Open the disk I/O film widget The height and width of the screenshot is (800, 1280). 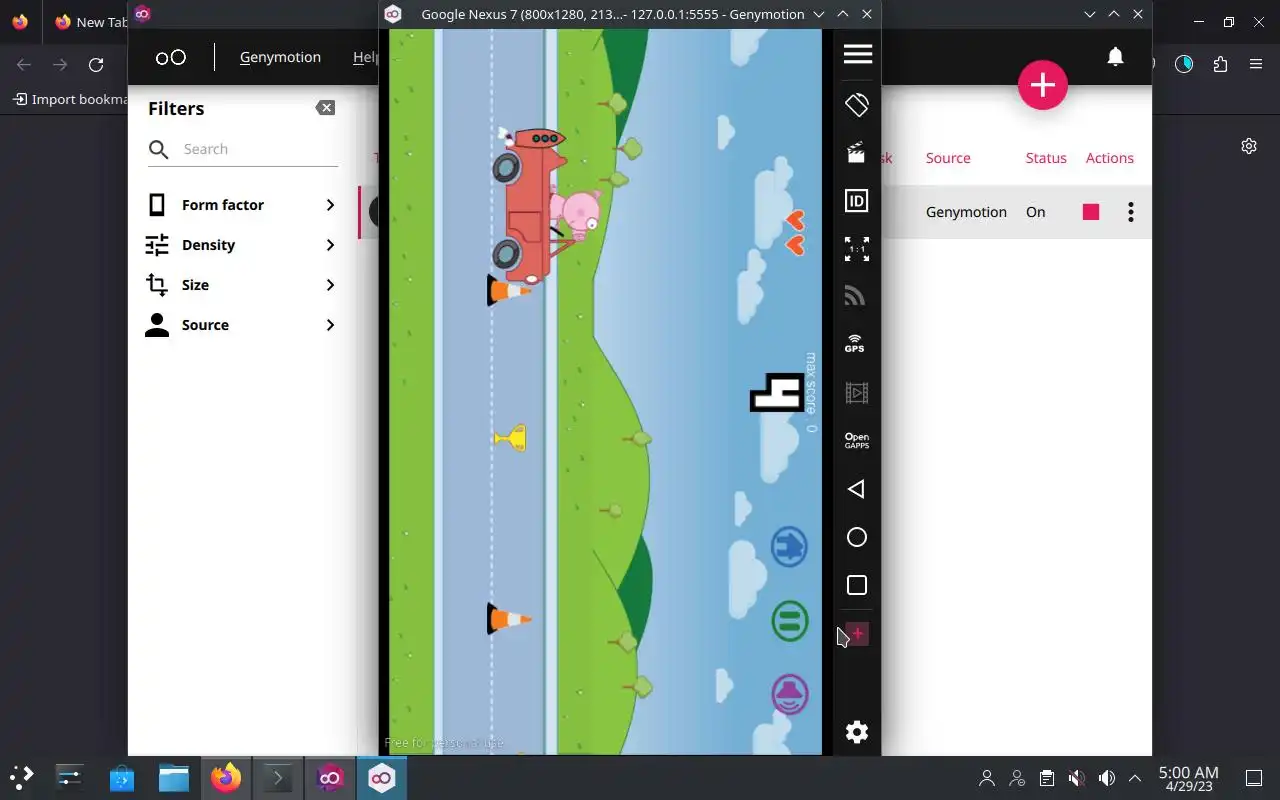coord(857,393)
